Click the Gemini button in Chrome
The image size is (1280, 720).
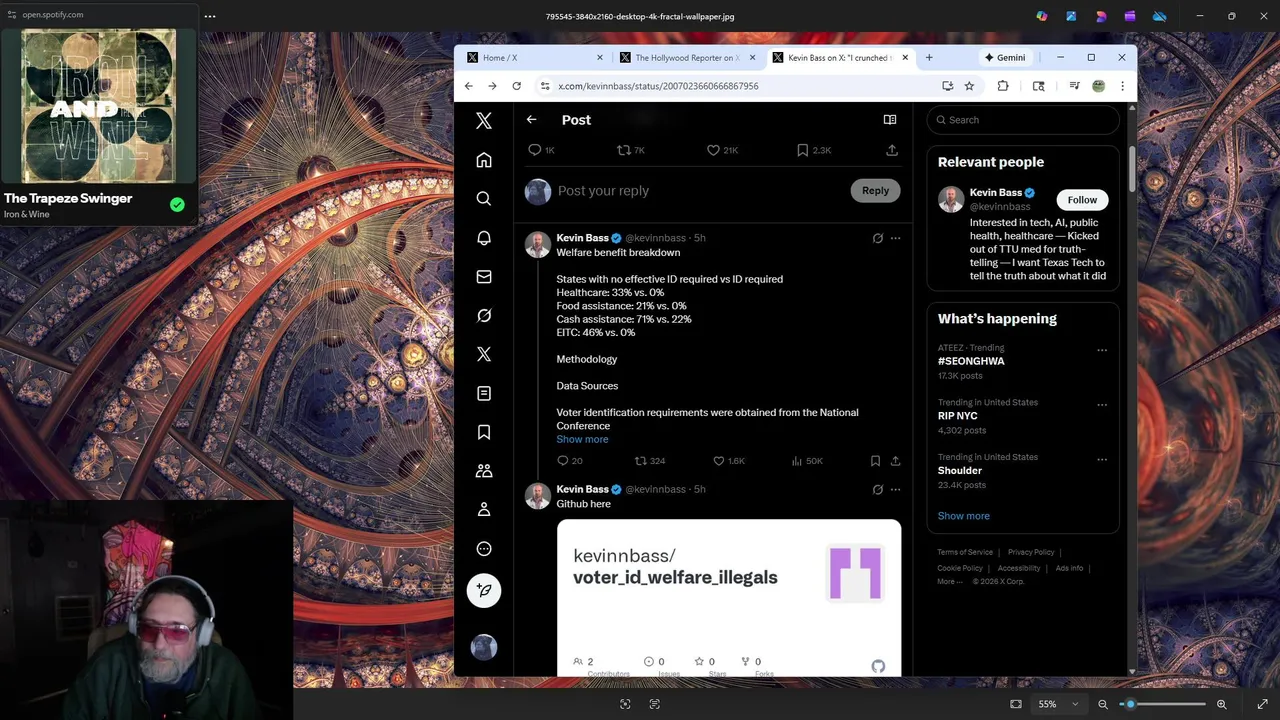pos(1005,58)
